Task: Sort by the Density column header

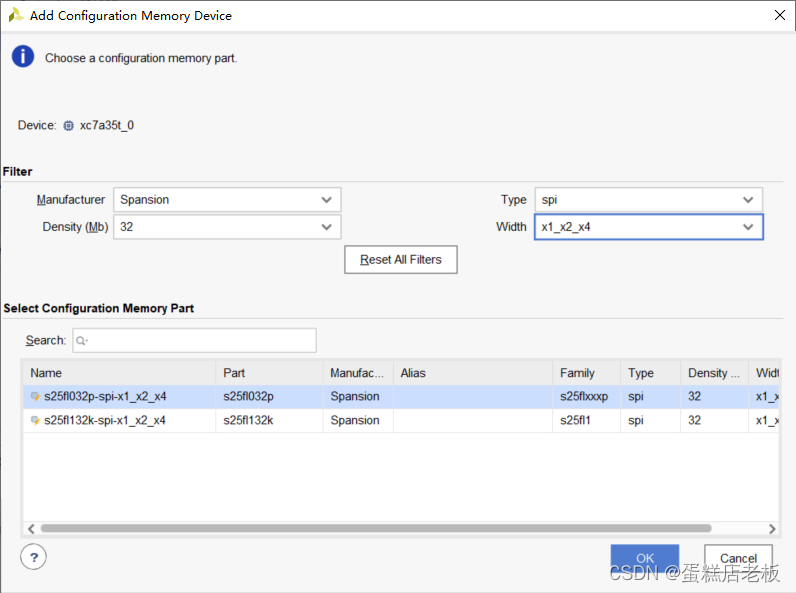Action: click(x=714, y=373)
